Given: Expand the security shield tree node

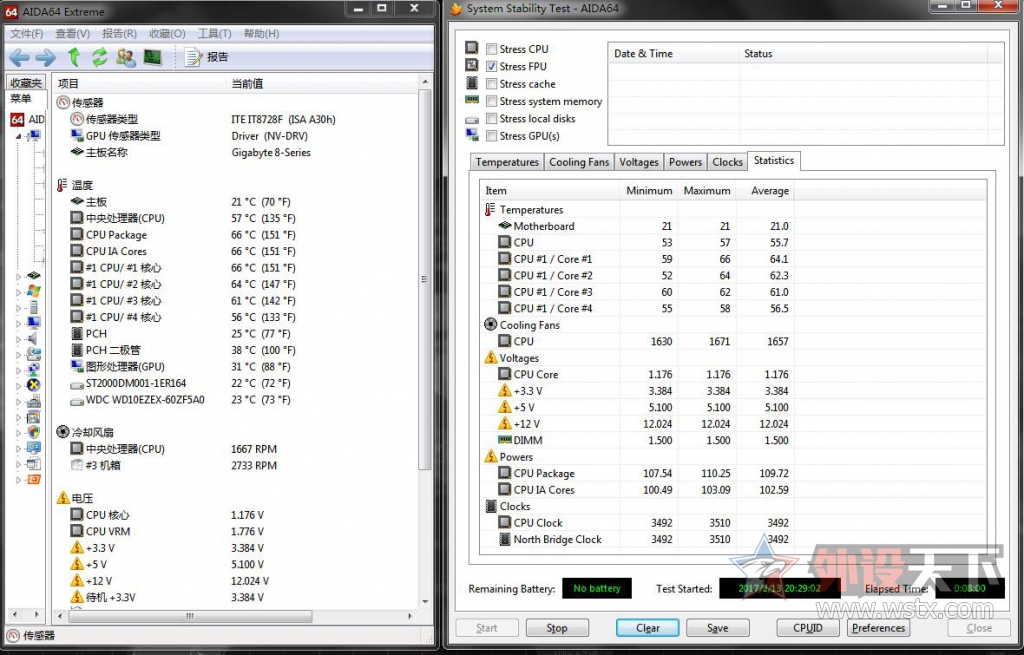Looking at the screenshot, I should click(18, 432).
